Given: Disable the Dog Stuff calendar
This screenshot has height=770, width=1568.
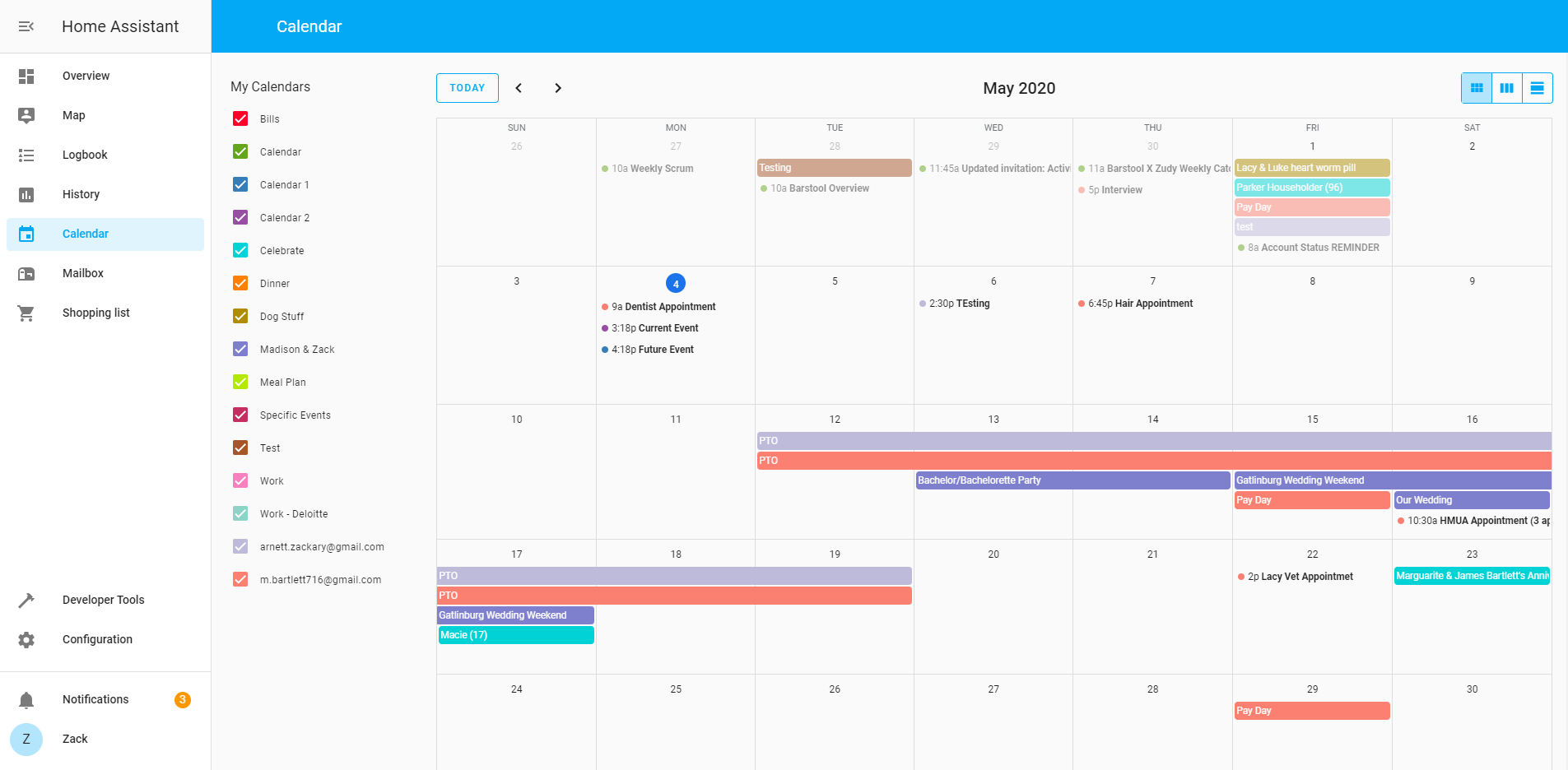Looking at the screenshot, I should tap(240, 316).
